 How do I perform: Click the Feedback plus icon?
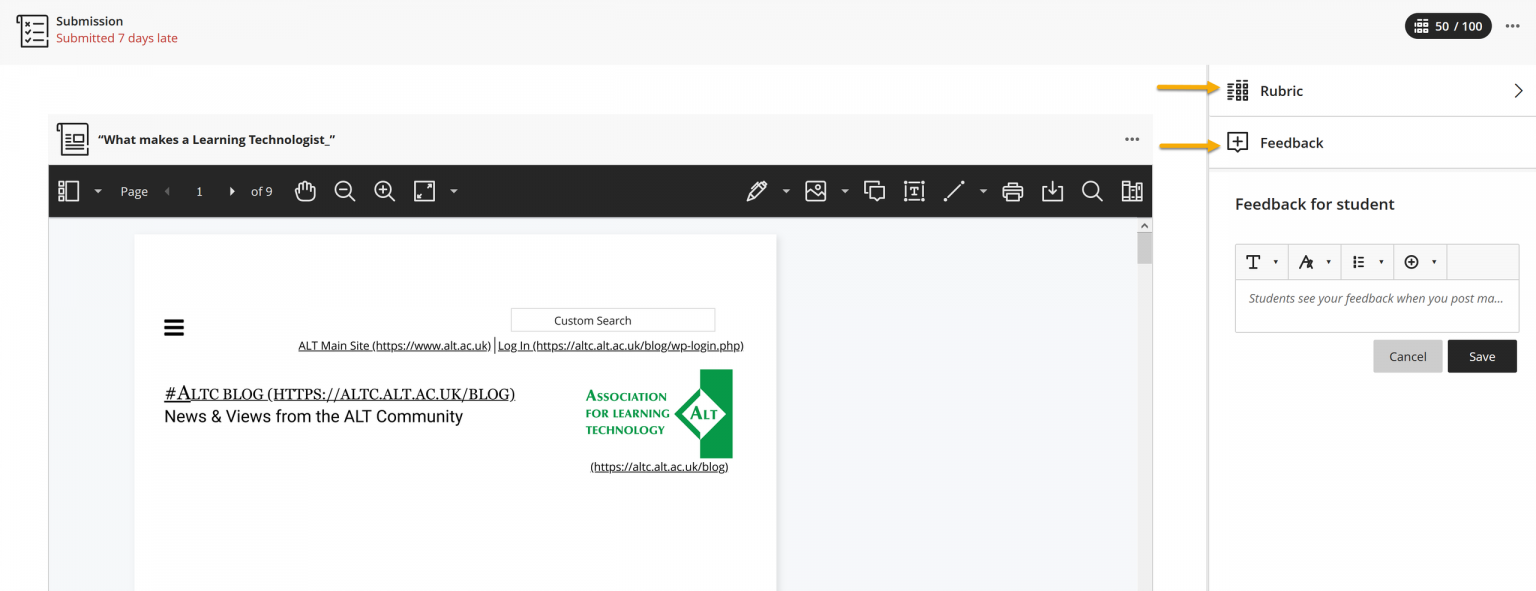tap(1237, 143)
